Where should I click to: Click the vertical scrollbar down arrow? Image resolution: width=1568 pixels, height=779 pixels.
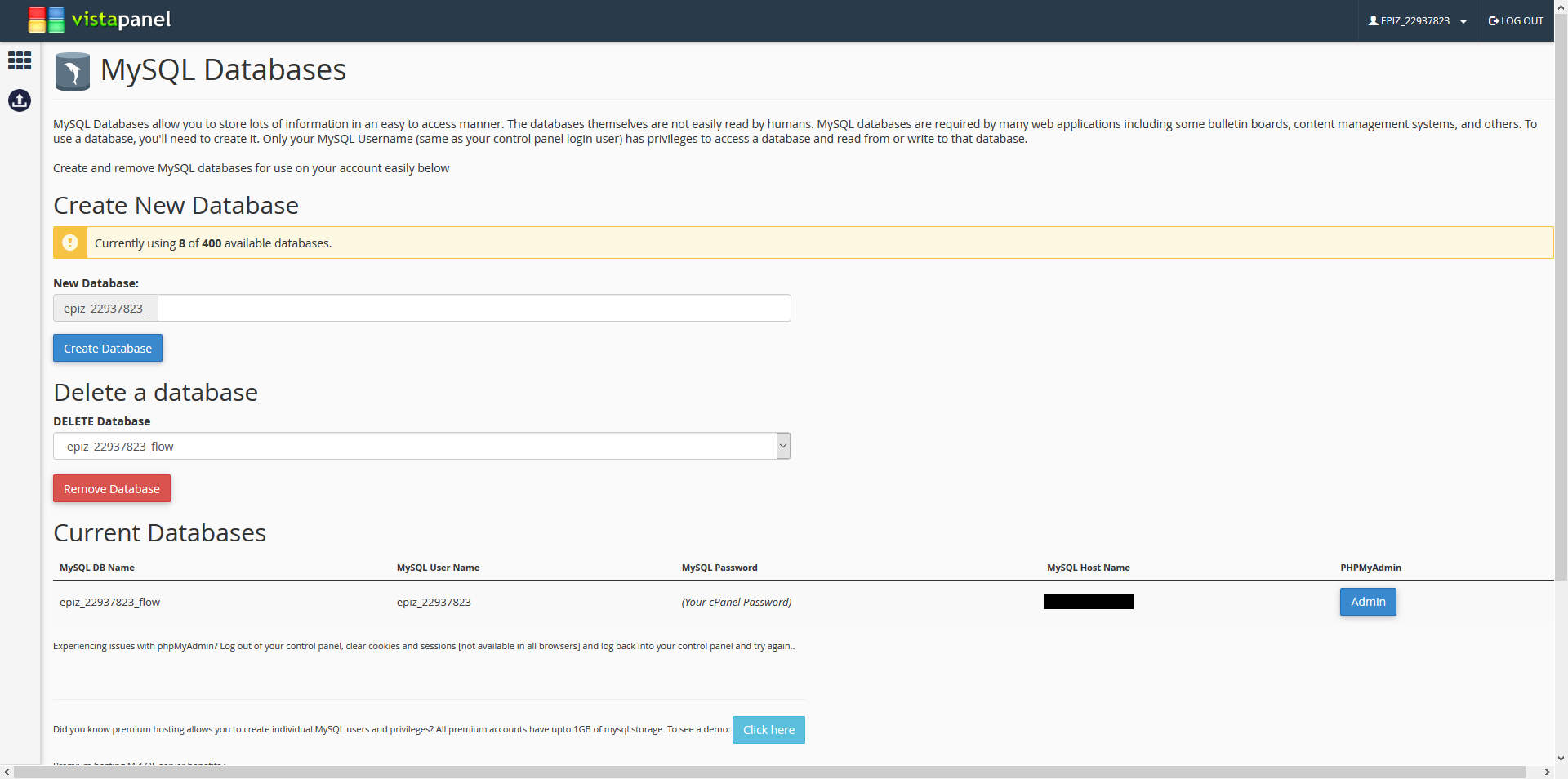click(1561, 758)
